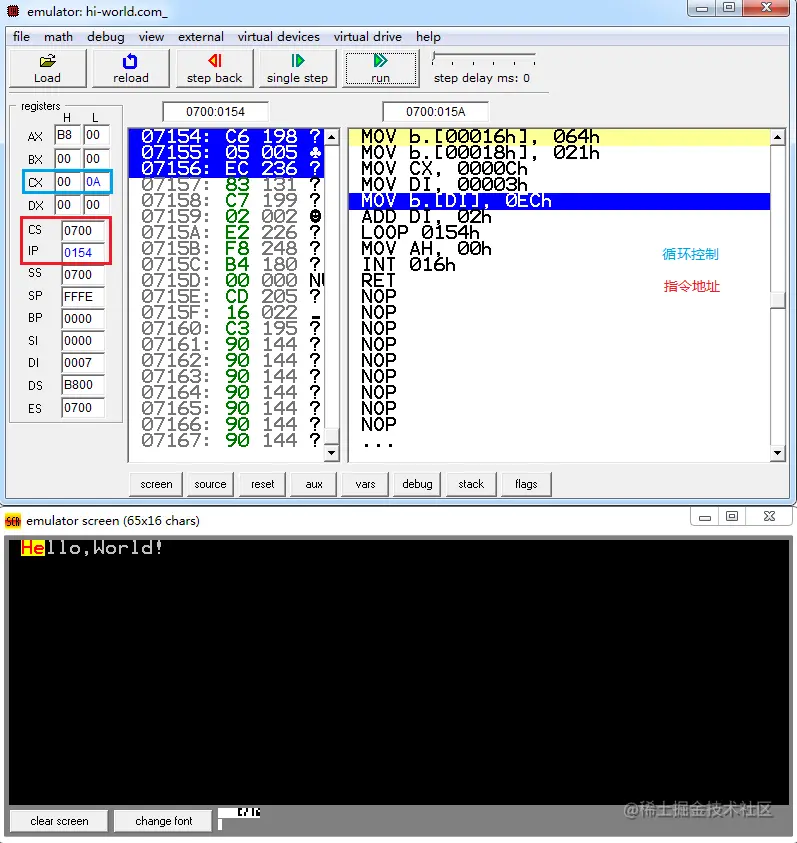Click the ES register field

point(83,408)
